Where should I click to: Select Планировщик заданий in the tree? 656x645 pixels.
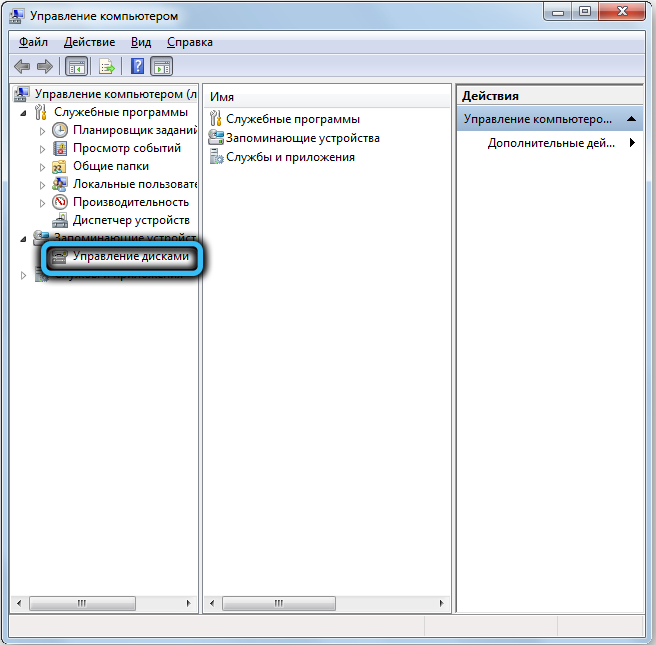pyautogui.click(x=135, y=130)
